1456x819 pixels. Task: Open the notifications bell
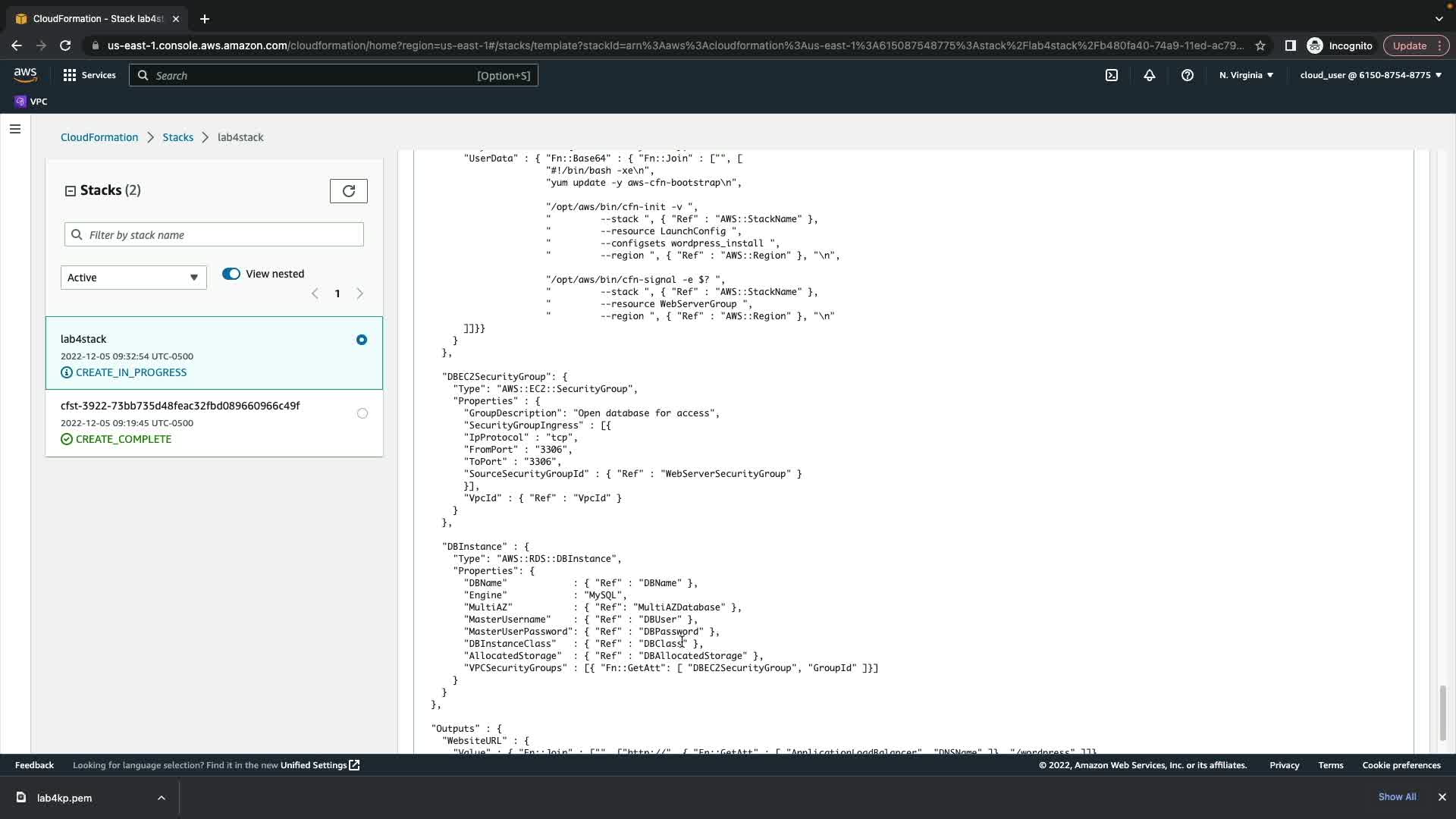[1150, 75]
